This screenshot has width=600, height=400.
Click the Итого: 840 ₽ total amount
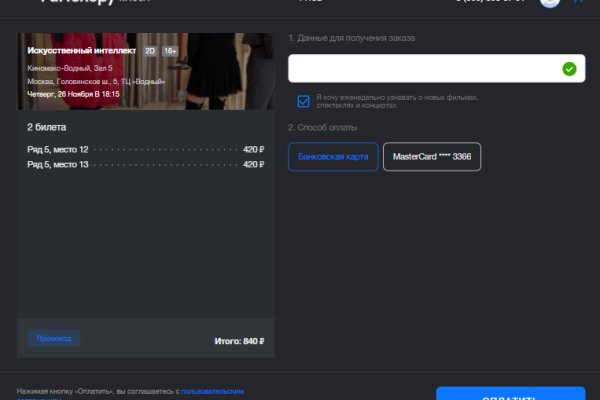pyautogui.click(x=239, y=341)
